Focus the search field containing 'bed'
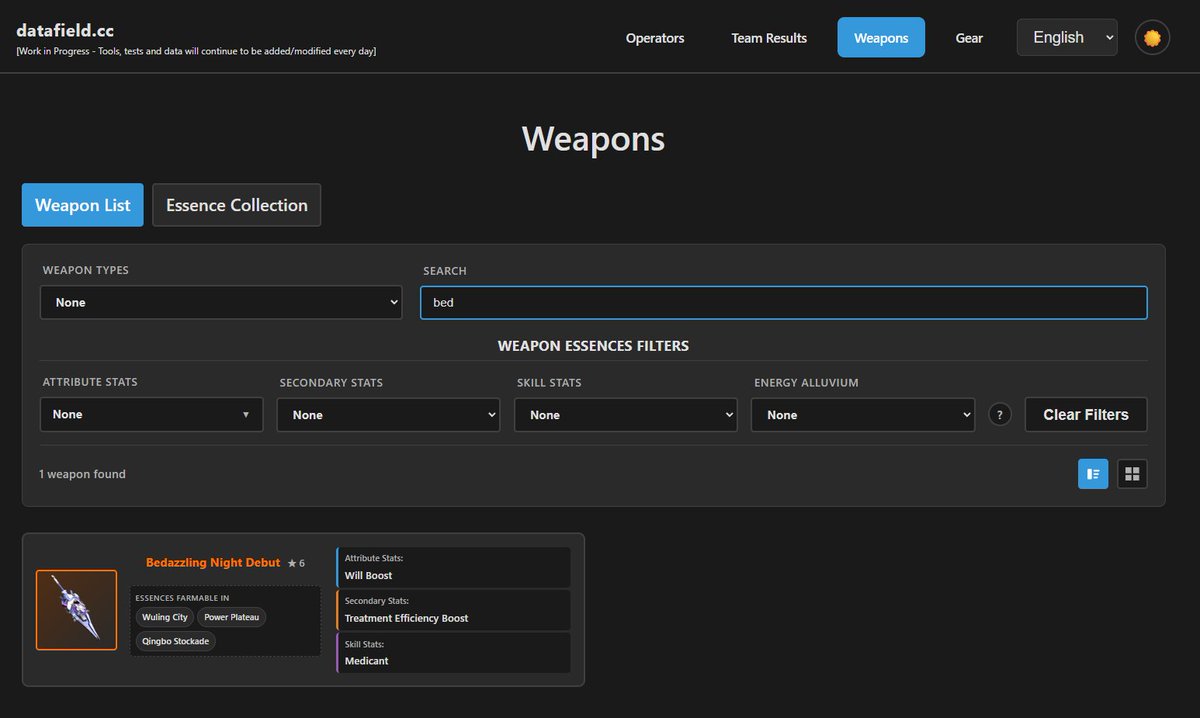Image resolution: width=1200 pixels, height=718 pixels. [x=784, y=302]
